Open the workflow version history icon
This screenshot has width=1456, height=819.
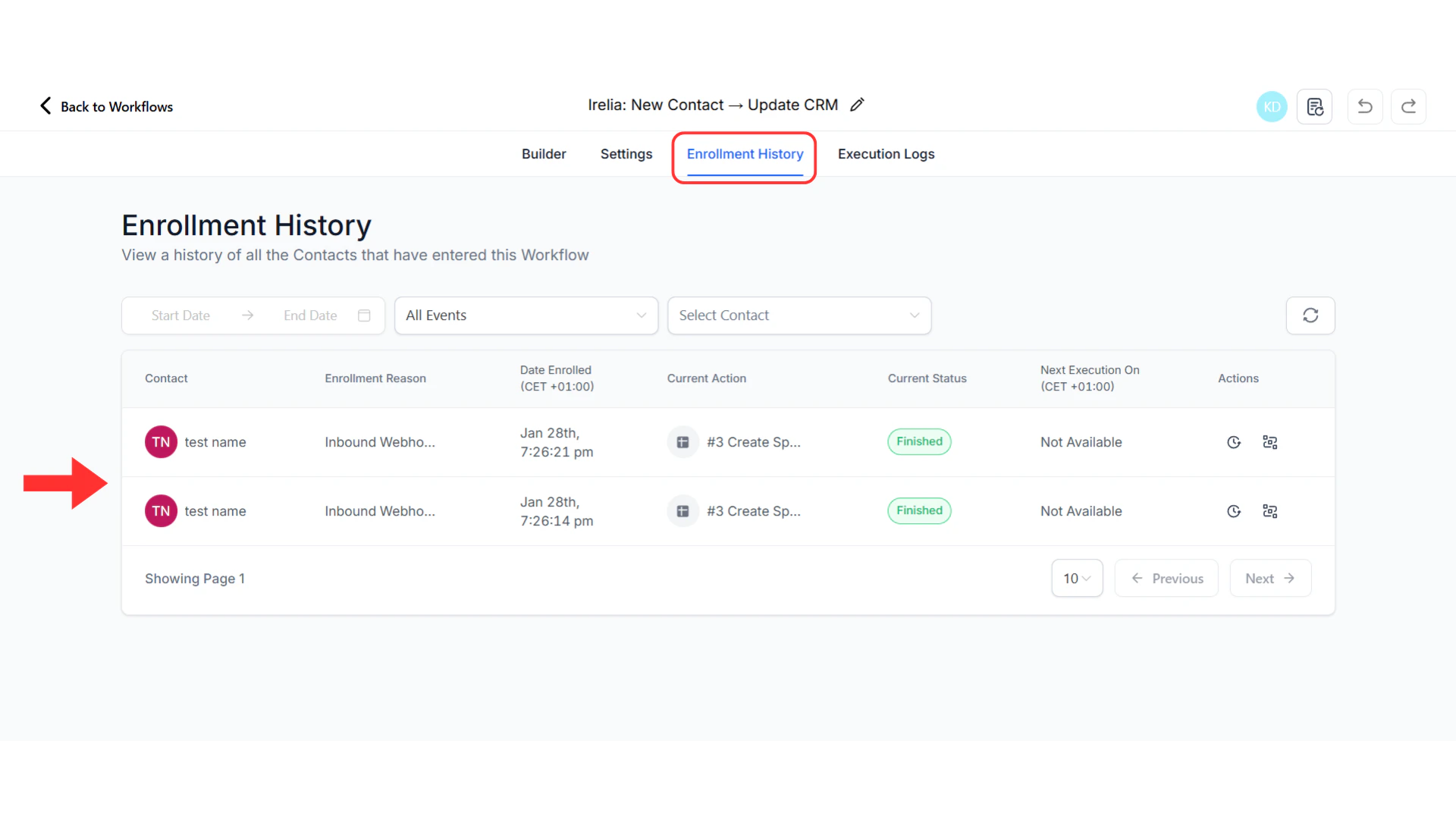point(1315,106)
